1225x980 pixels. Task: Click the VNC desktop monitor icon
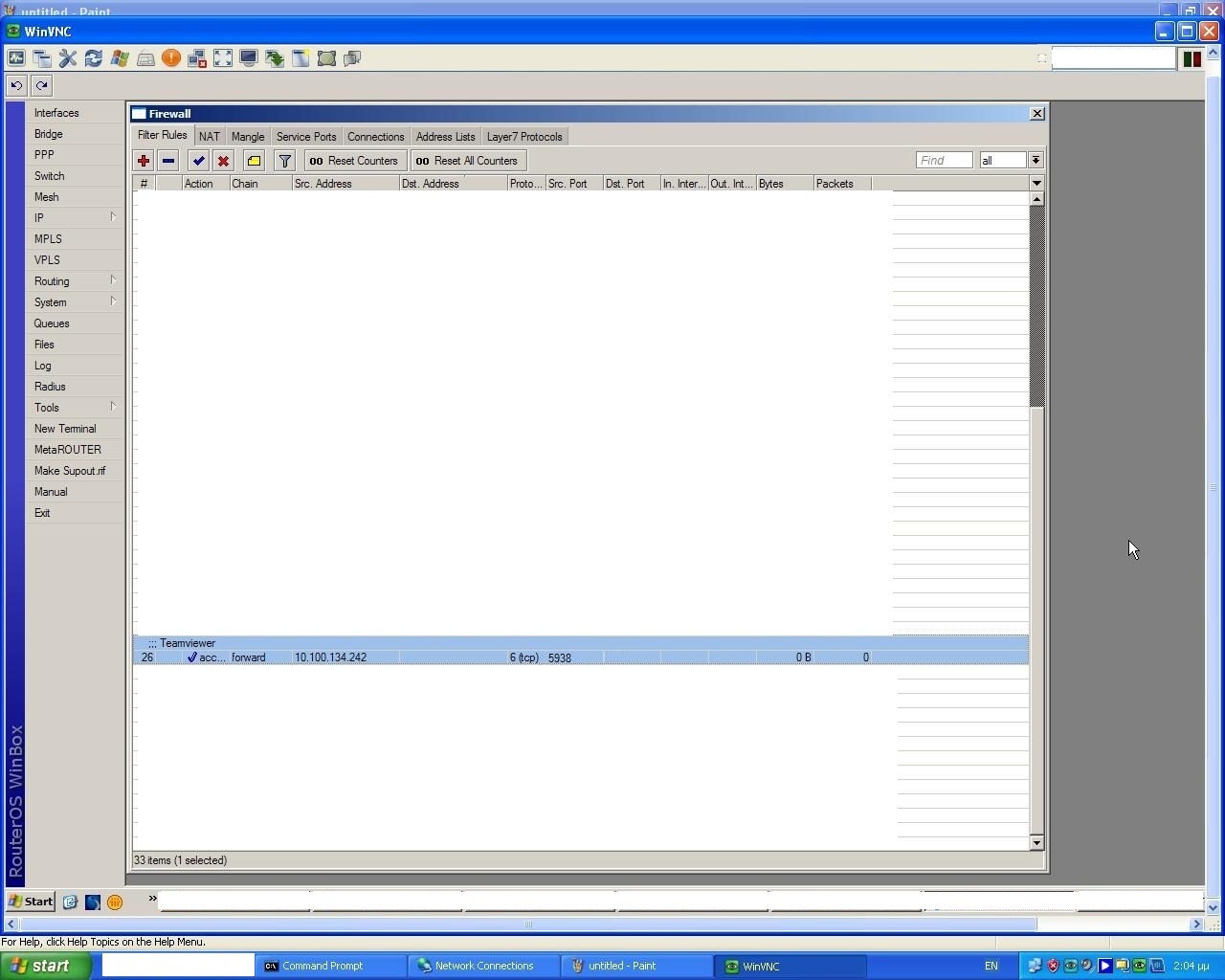tap(249, 58)
